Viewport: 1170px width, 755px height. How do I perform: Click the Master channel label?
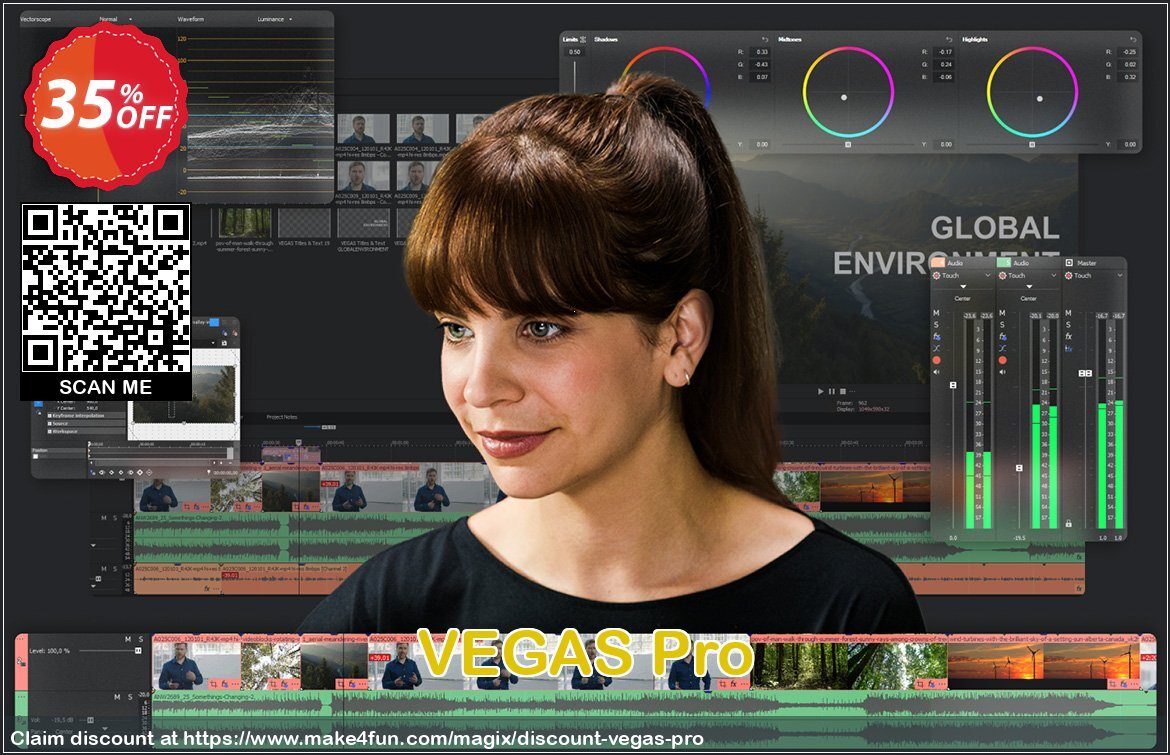click(1086, 263)
